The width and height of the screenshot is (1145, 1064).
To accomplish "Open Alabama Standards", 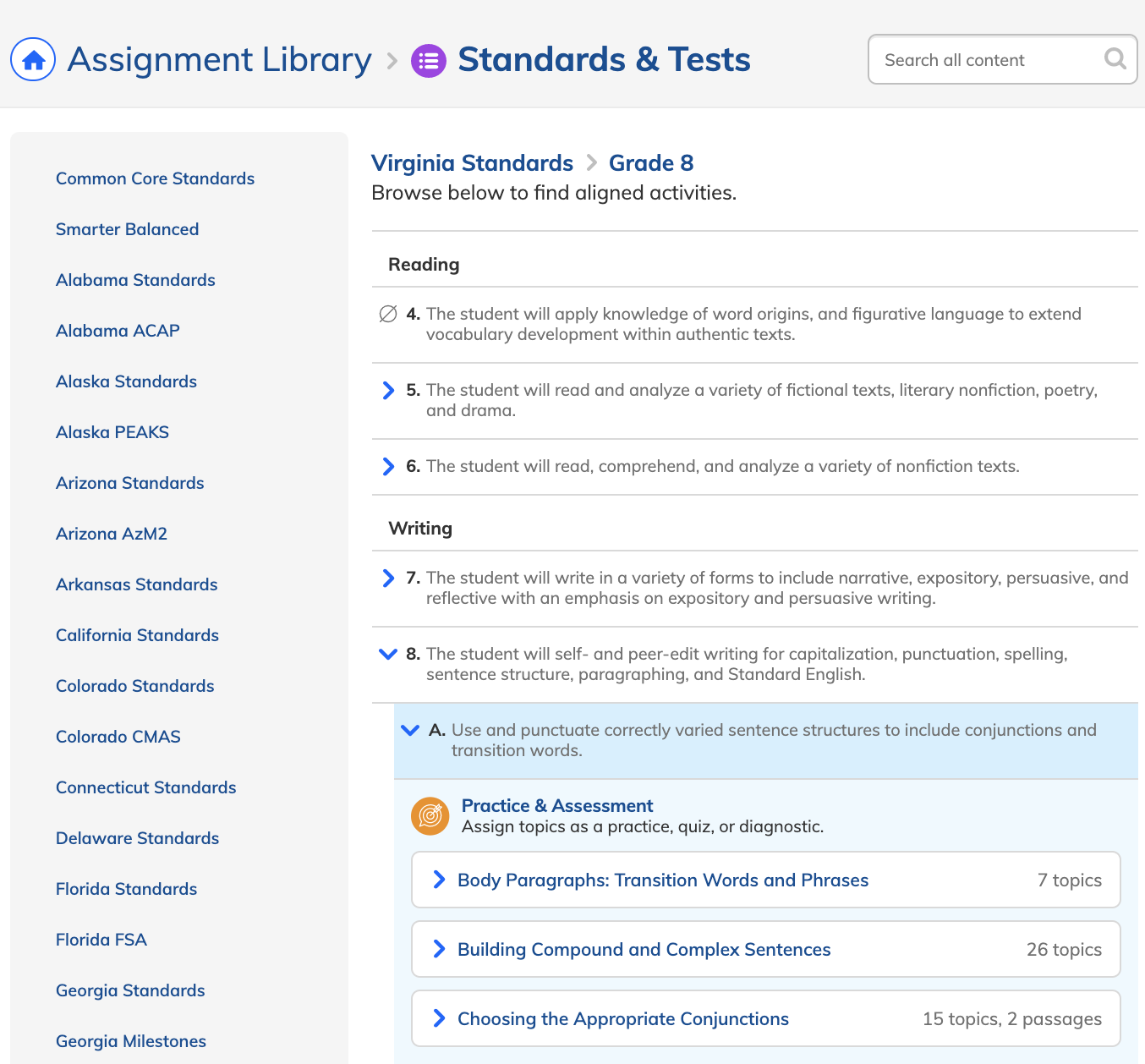I will click(x=135, y=280).
